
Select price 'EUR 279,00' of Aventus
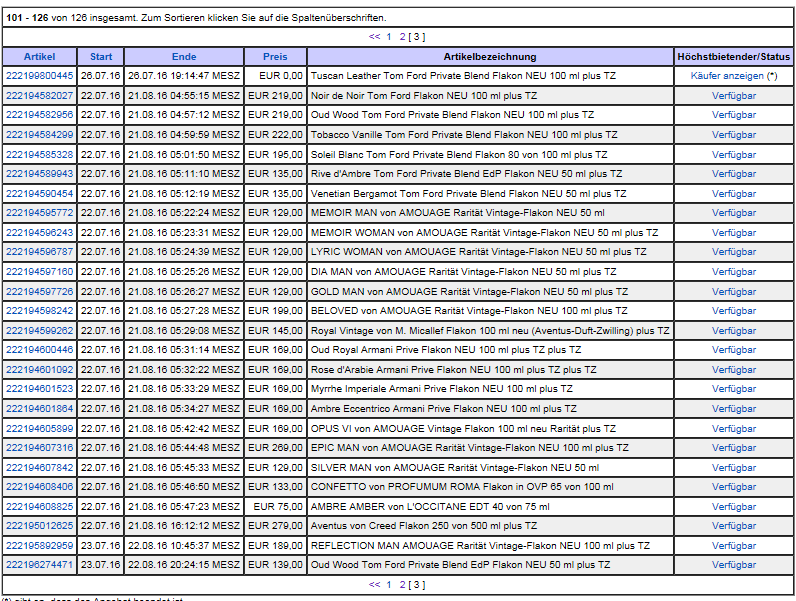275,526
